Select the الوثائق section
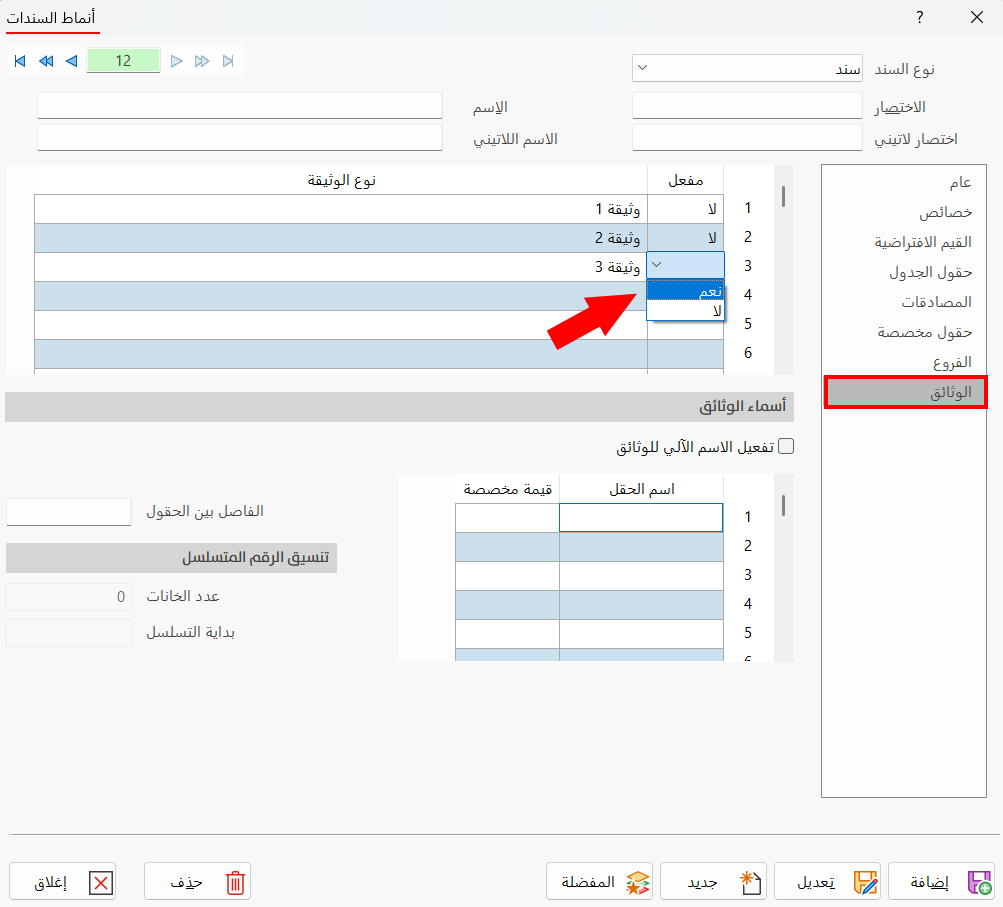Image resolution: width=1003 pixels, height=907 pixels. pos(906,392)
